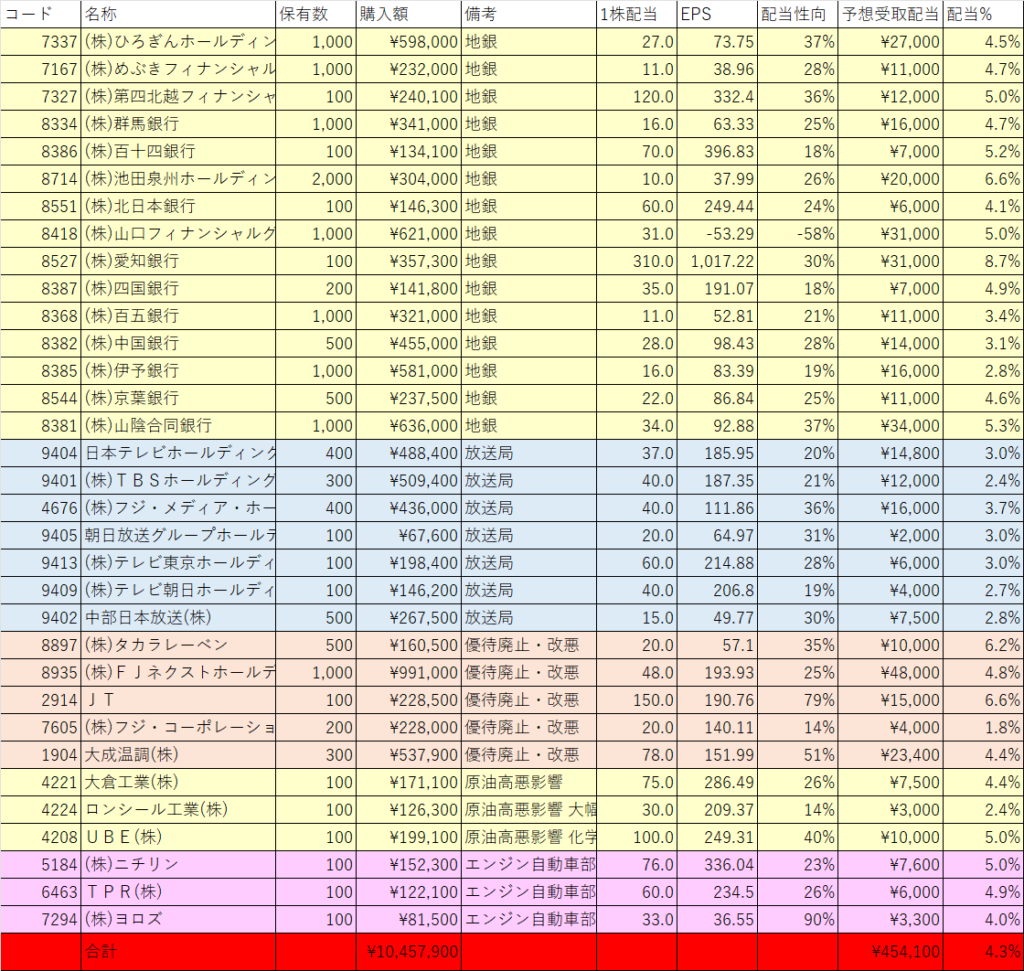The width and height of the screenshot is (1024, 971).
Task: Select payout ratio 90%
Action: [x=819, y=919]
